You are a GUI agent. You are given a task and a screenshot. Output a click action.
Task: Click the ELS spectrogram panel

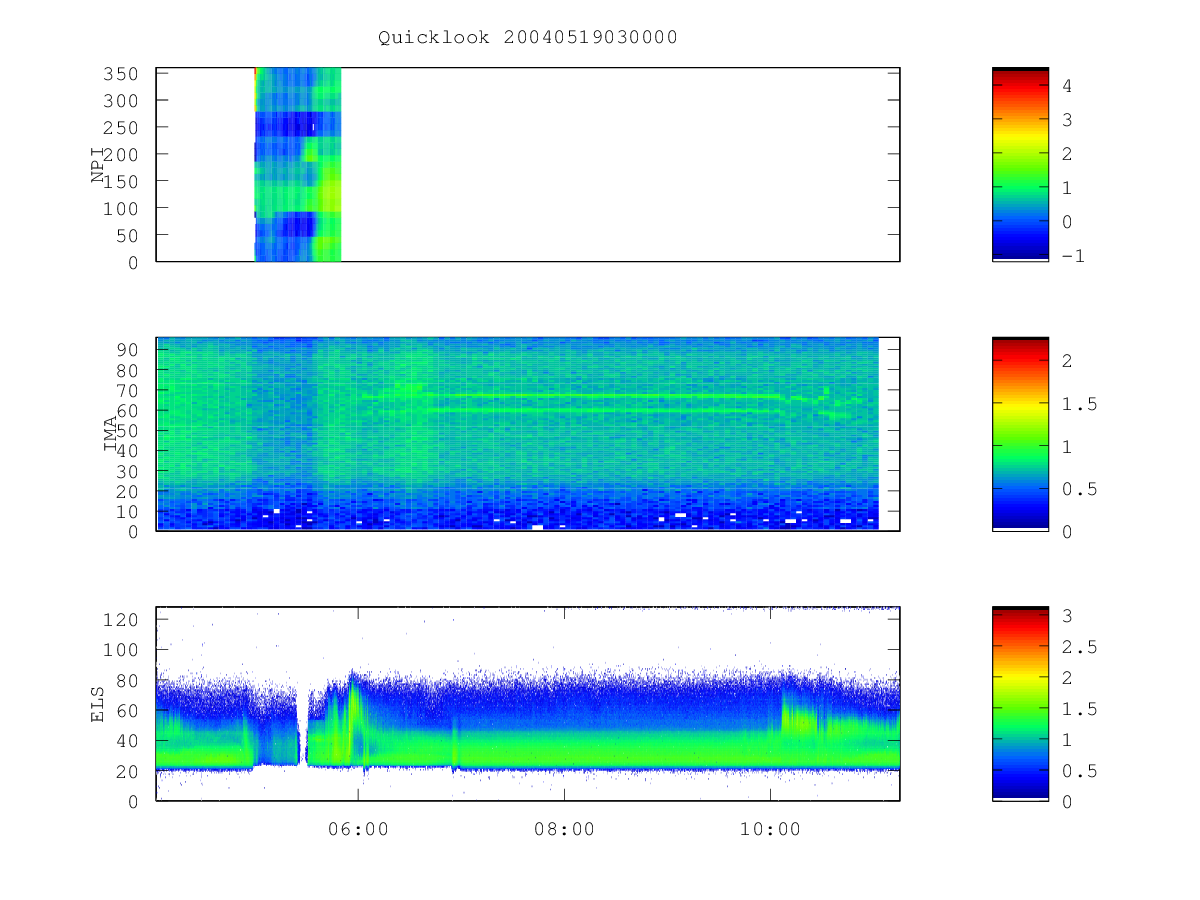coord(528,703)
